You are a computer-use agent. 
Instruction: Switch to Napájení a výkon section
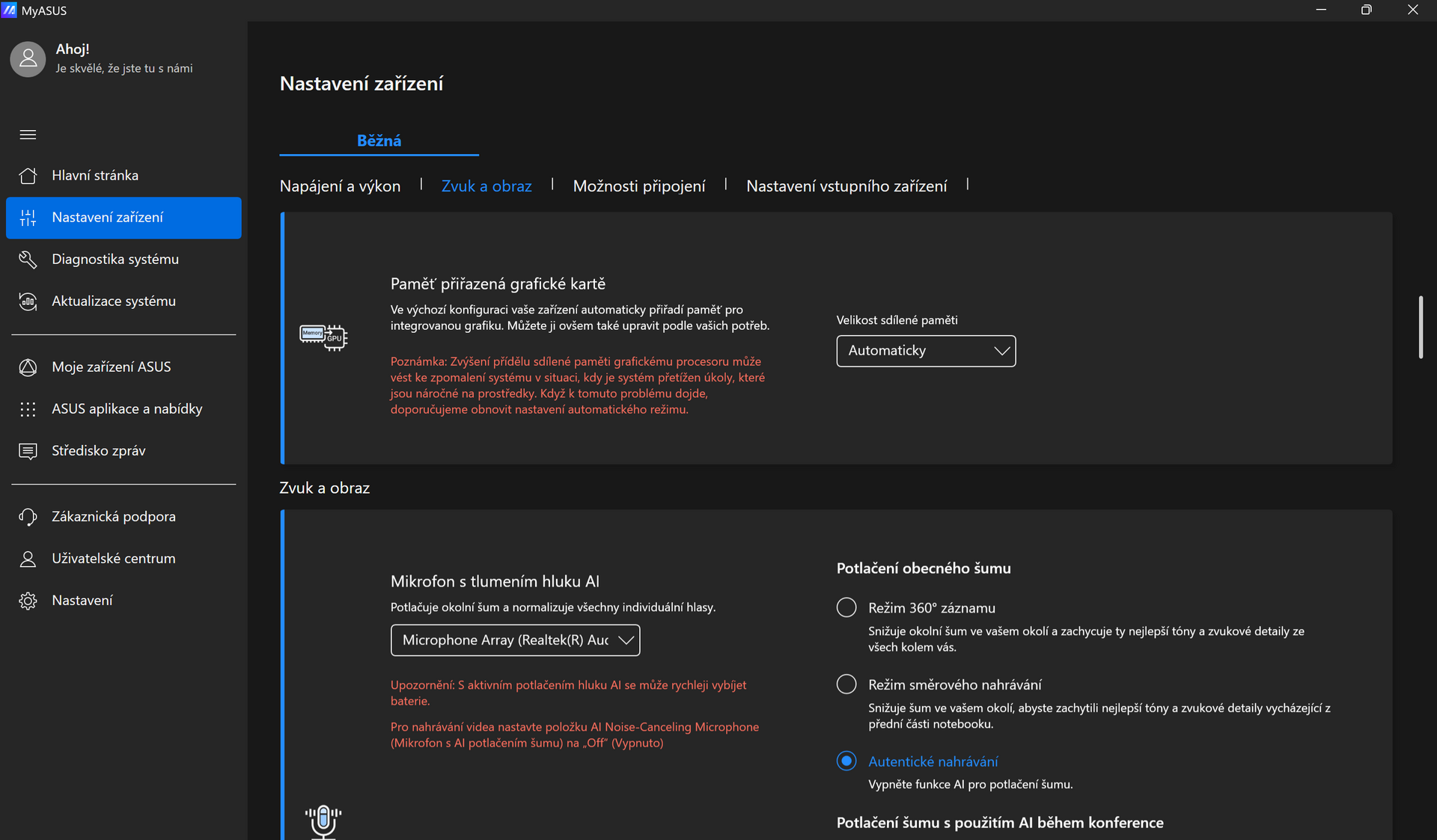click(340, 186)
